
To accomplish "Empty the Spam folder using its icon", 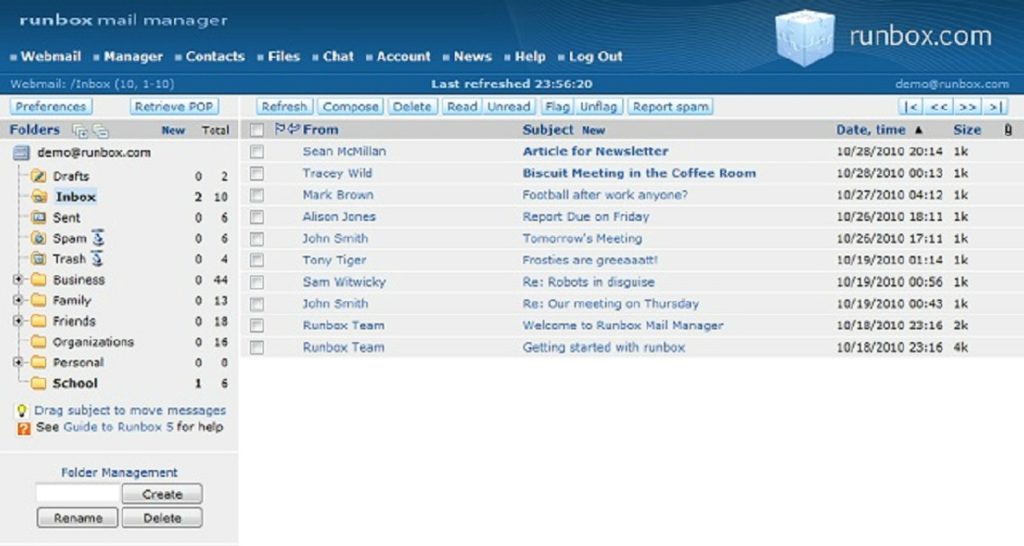I will [x=98, y=238].
